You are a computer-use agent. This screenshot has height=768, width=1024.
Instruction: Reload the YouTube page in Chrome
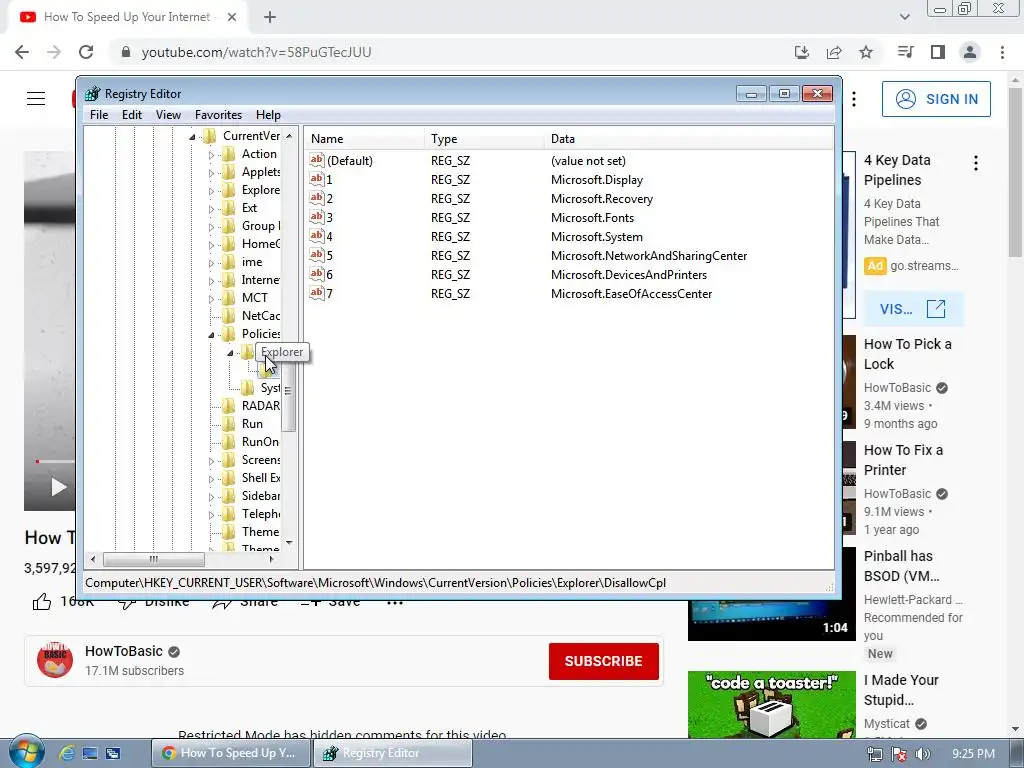(x=86, y=52)
